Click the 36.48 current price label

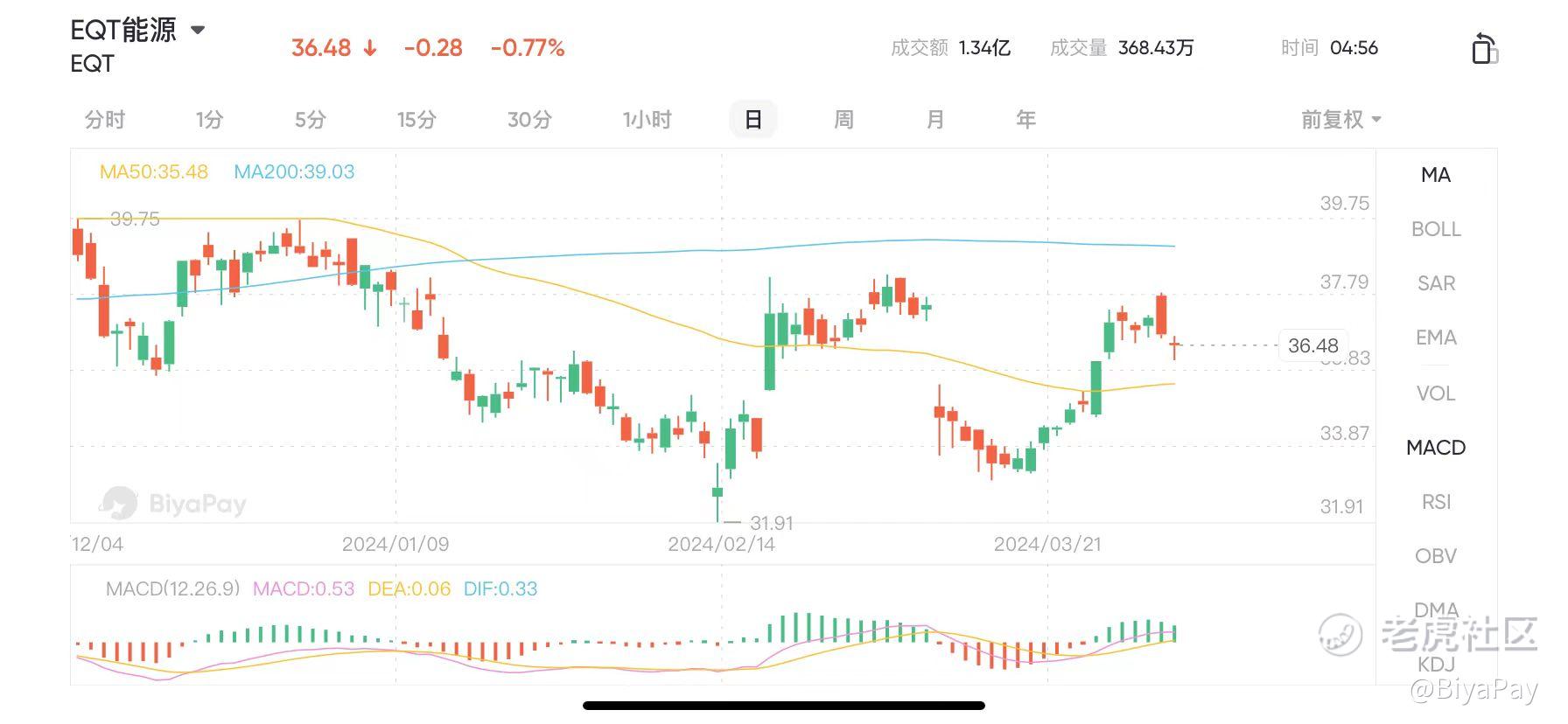1312,345
